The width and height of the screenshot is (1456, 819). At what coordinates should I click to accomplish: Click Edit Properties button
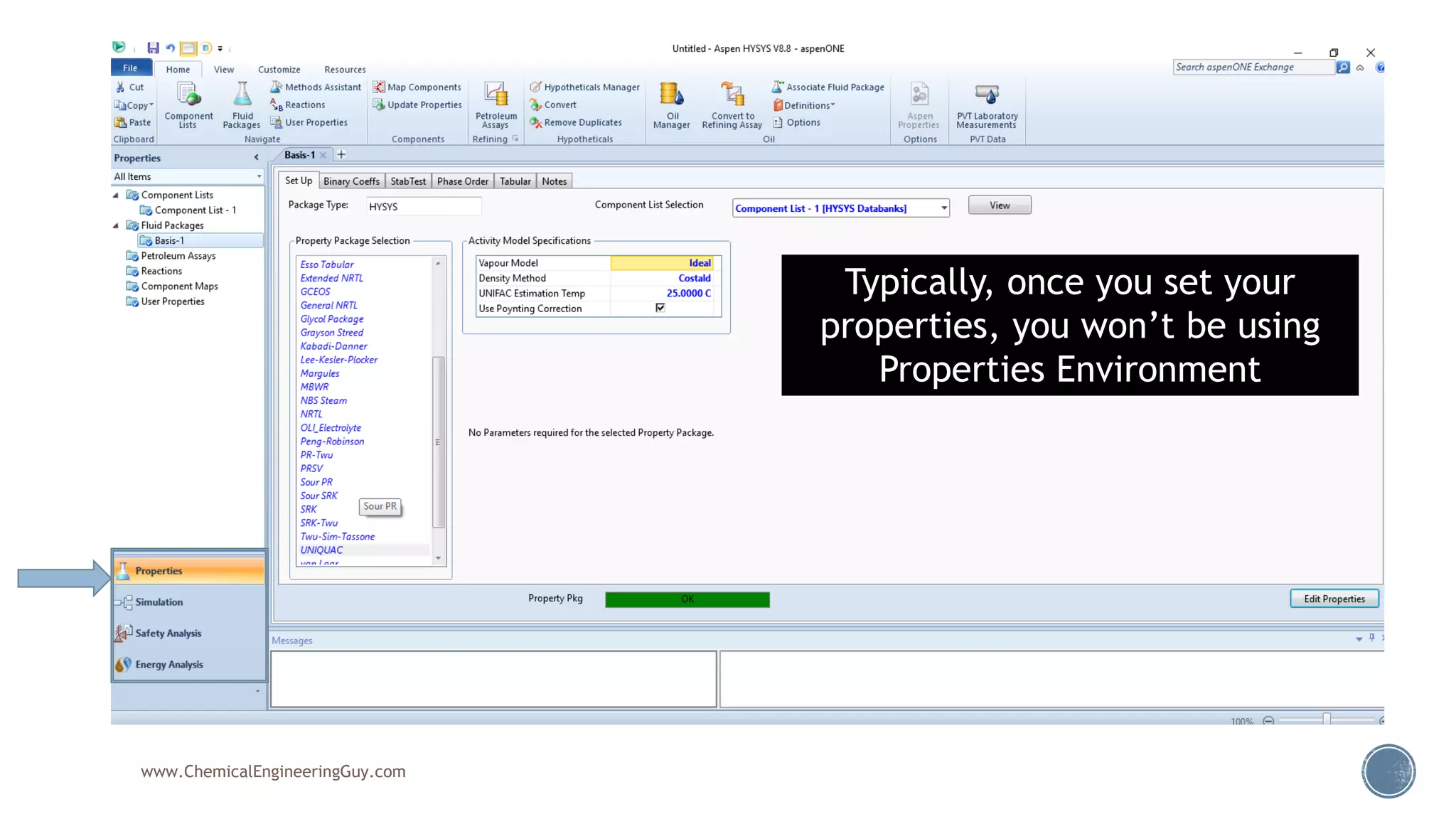tap(1334, 599)
